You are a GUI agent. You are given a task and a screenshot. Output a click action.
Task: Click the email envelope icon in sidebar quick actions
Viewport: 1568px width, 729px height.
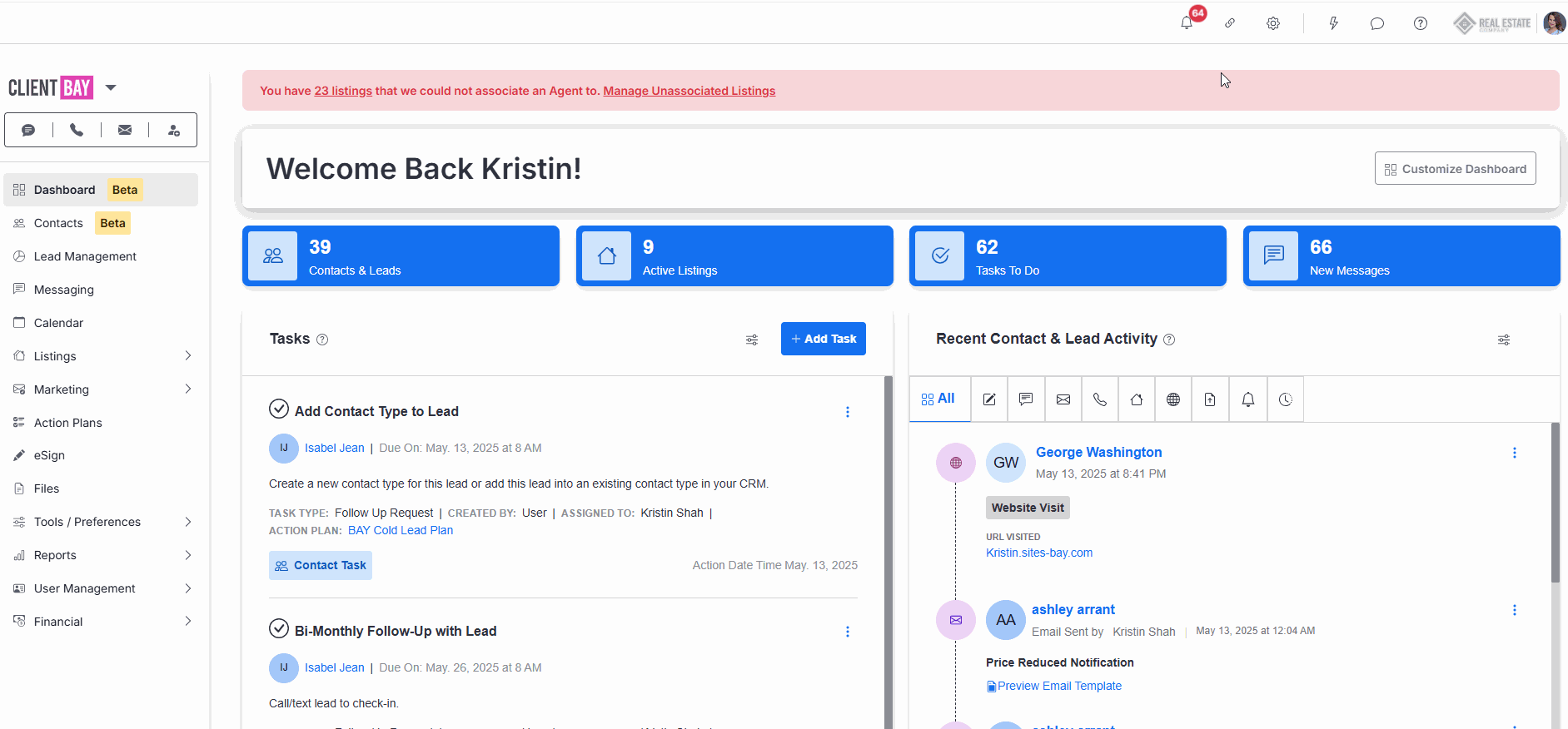coord(125,130)
